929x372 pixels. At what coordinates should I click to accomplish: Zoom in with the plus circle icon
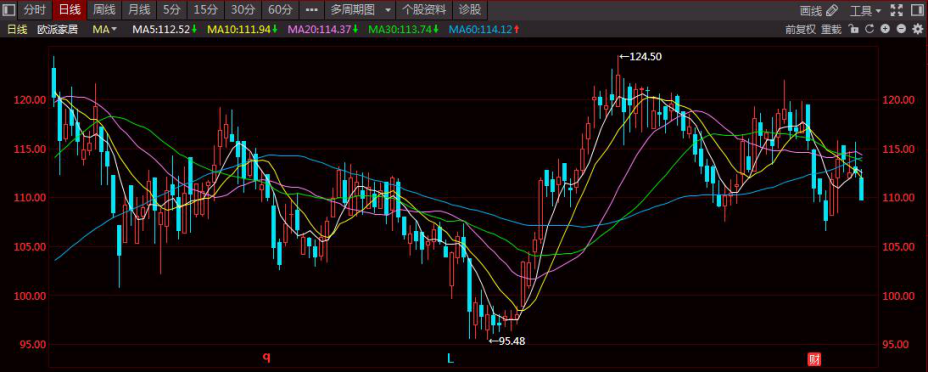[885, 29]
